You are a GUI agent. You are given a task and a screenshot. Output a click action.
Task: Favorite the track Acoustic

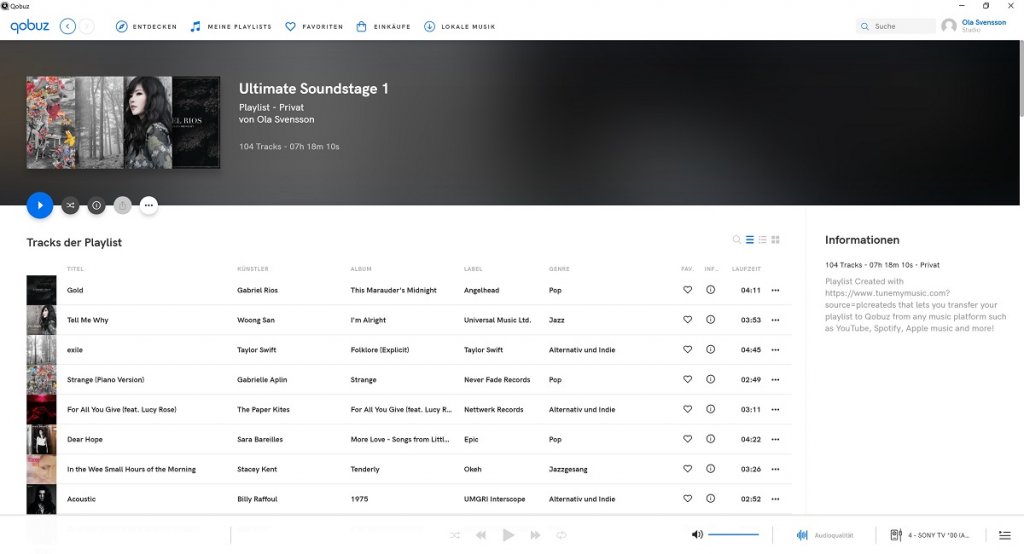click(x=688, y=498)
